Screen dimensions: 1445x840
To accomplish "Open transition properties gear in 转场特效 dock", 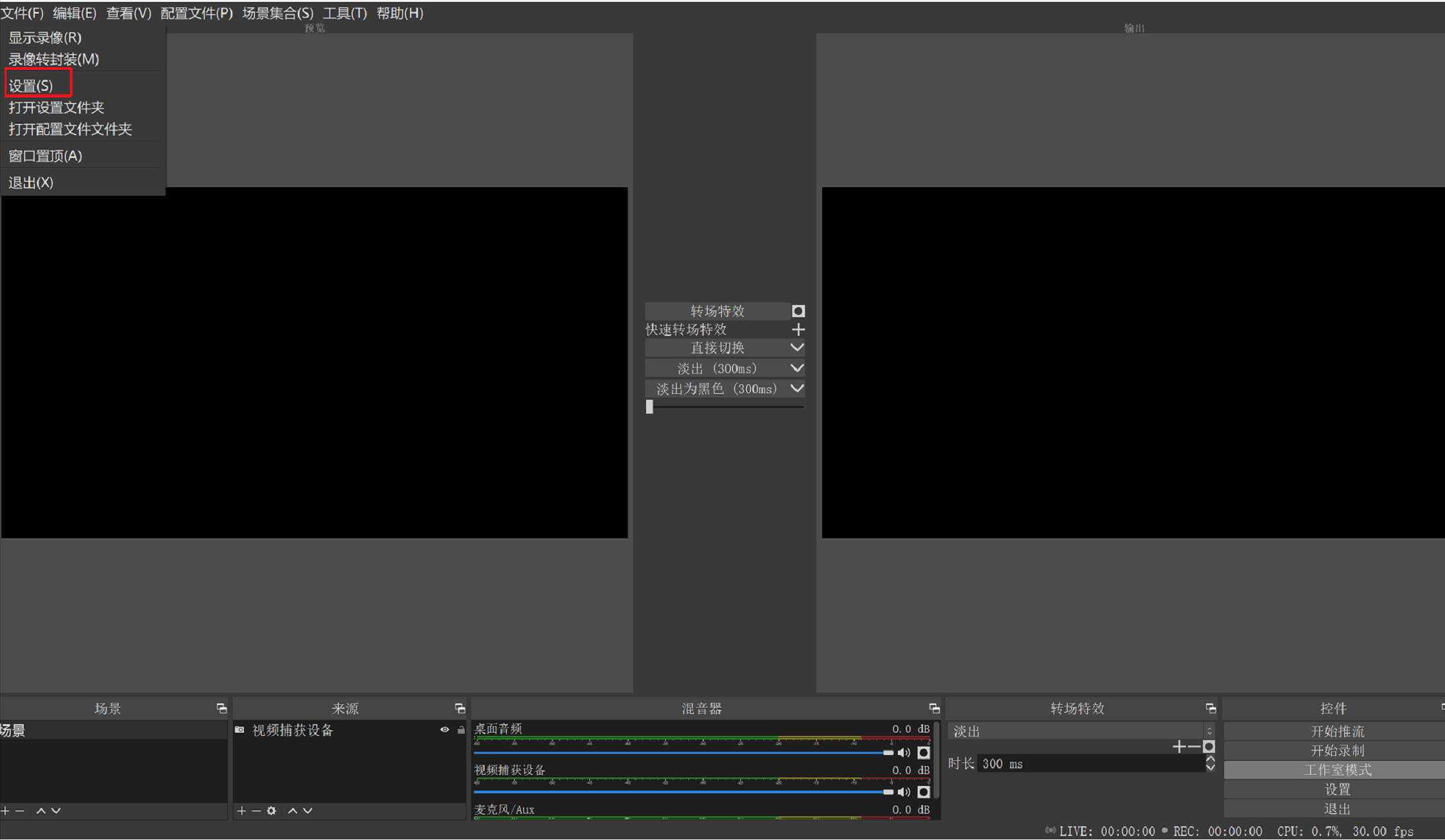I will pyautogui.click(x=1209, y=746).
